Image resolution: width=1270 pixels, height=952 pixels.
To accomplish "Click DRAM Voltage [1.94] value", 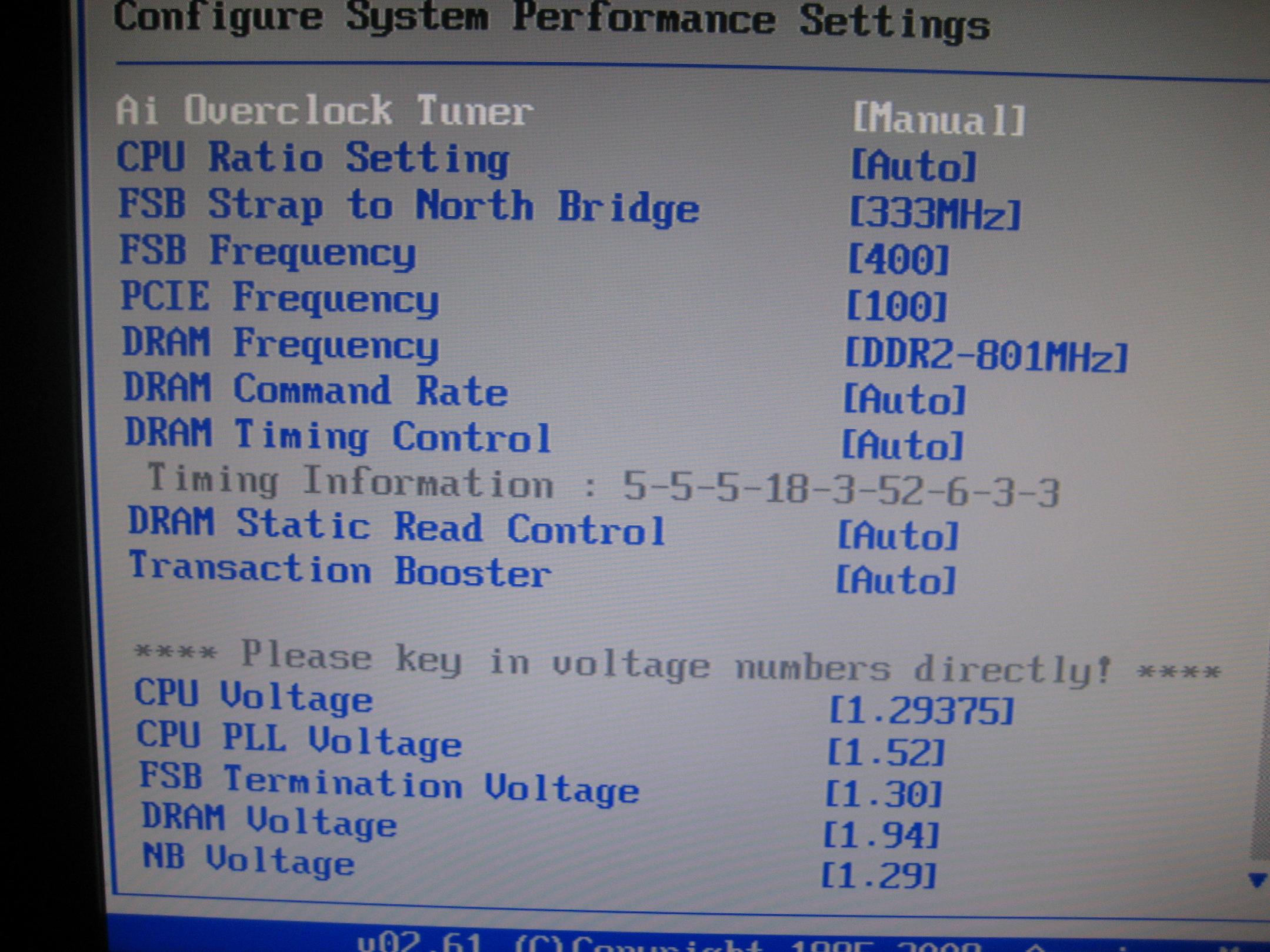I will pyautogui.click(x=881, y=836).
